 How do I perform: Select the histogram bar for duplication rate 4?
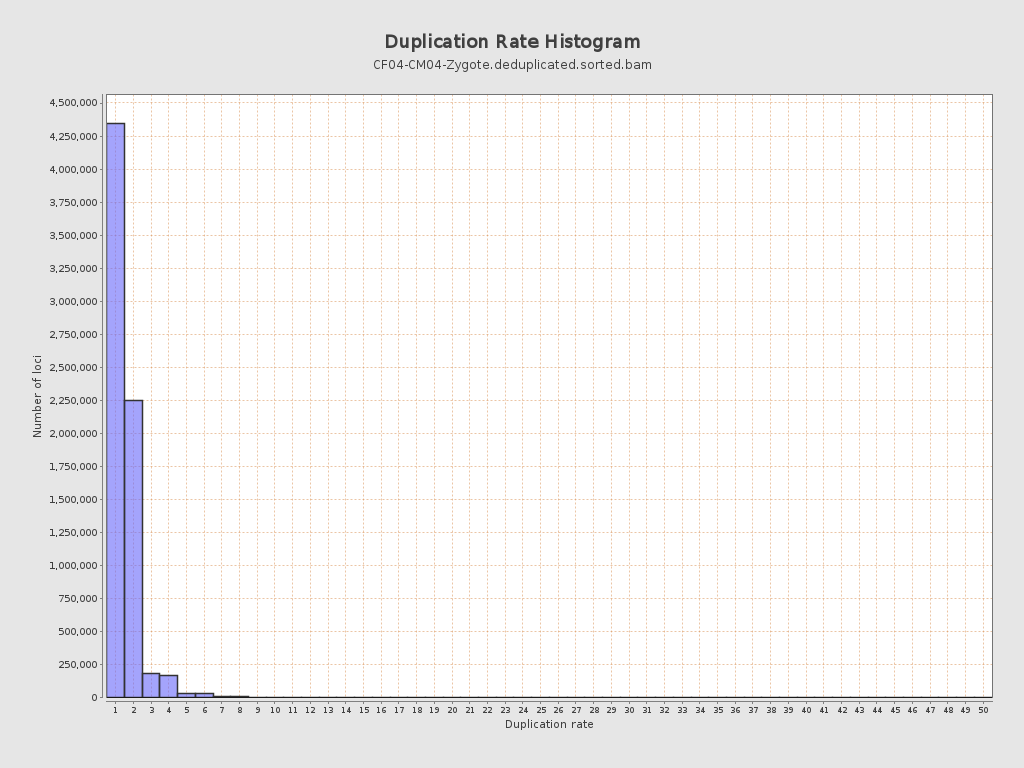coord(168,686)
